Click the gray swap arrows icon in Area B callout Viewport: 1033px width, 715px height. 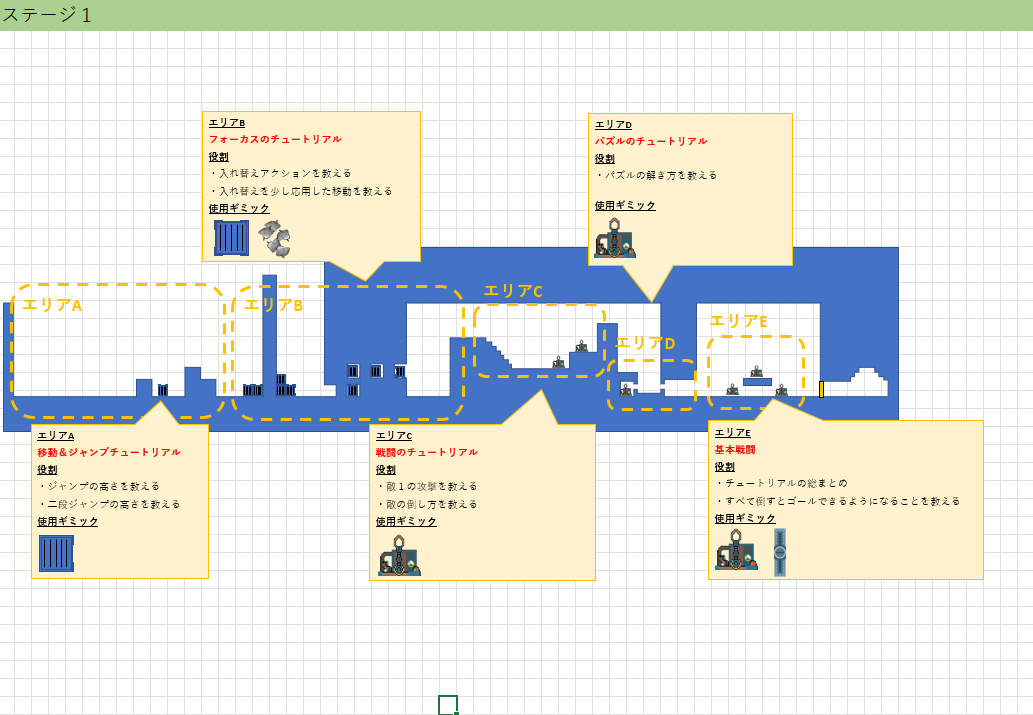coord(274,238)
